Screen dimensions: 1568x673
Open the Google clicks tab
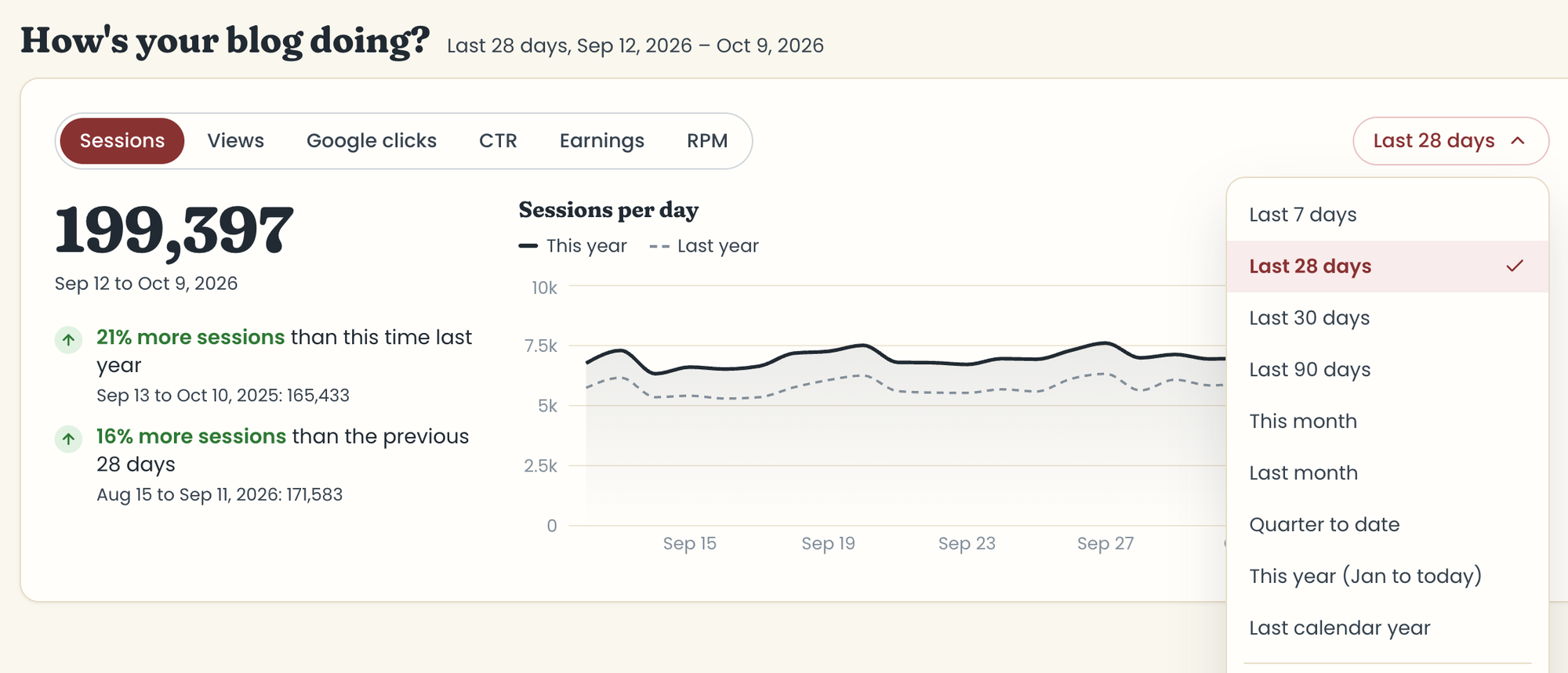[372, 141]
